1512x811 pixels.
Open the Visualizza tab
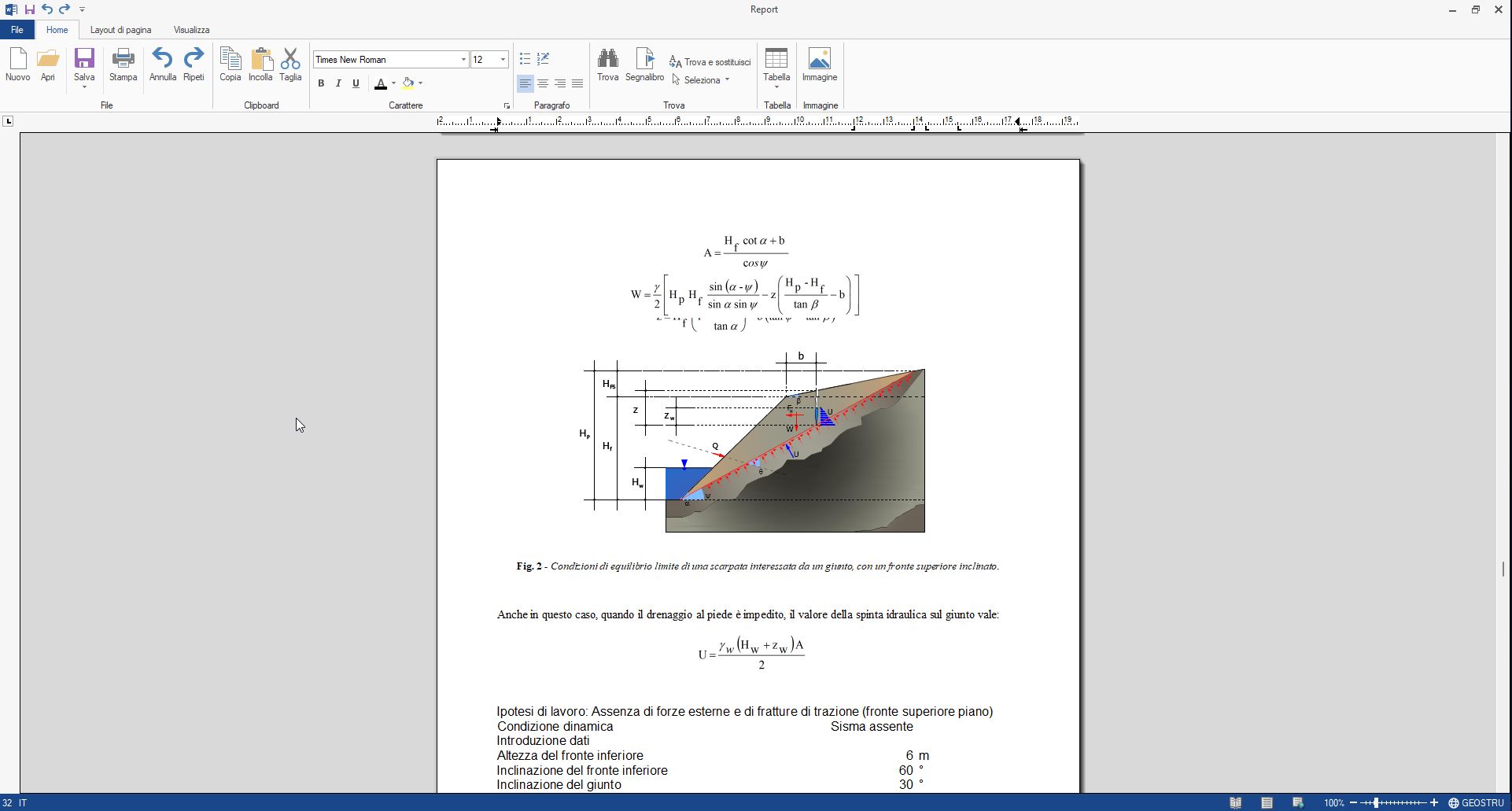point(191,30)
